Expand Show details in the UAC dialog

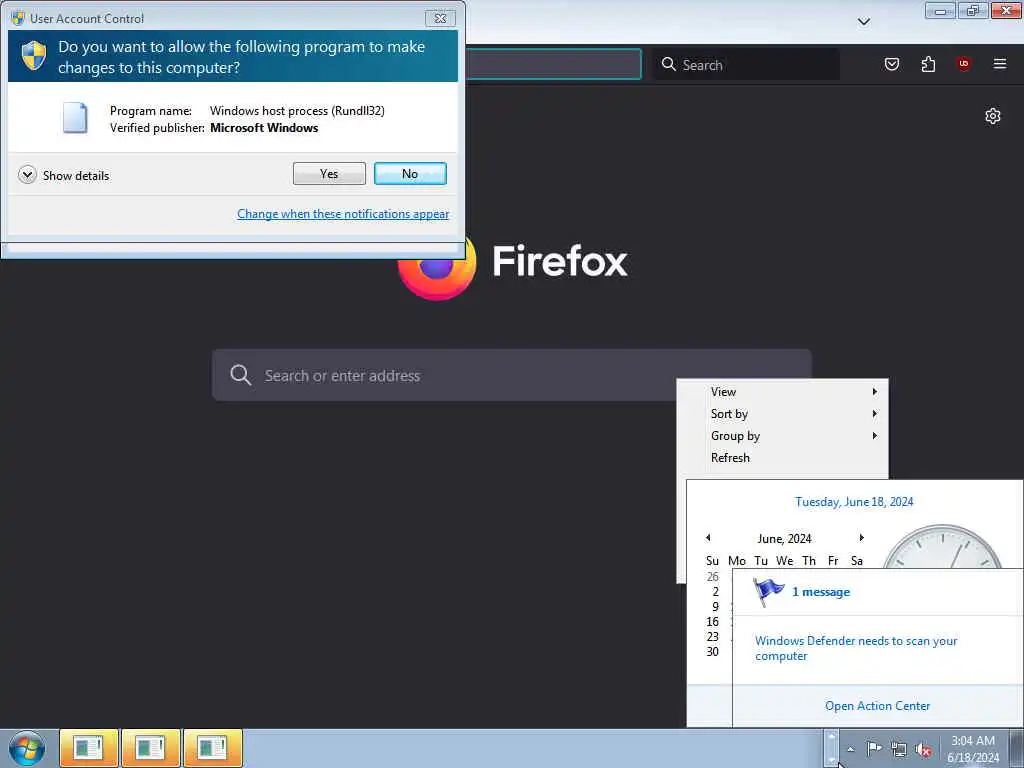(x=64, y=175)
